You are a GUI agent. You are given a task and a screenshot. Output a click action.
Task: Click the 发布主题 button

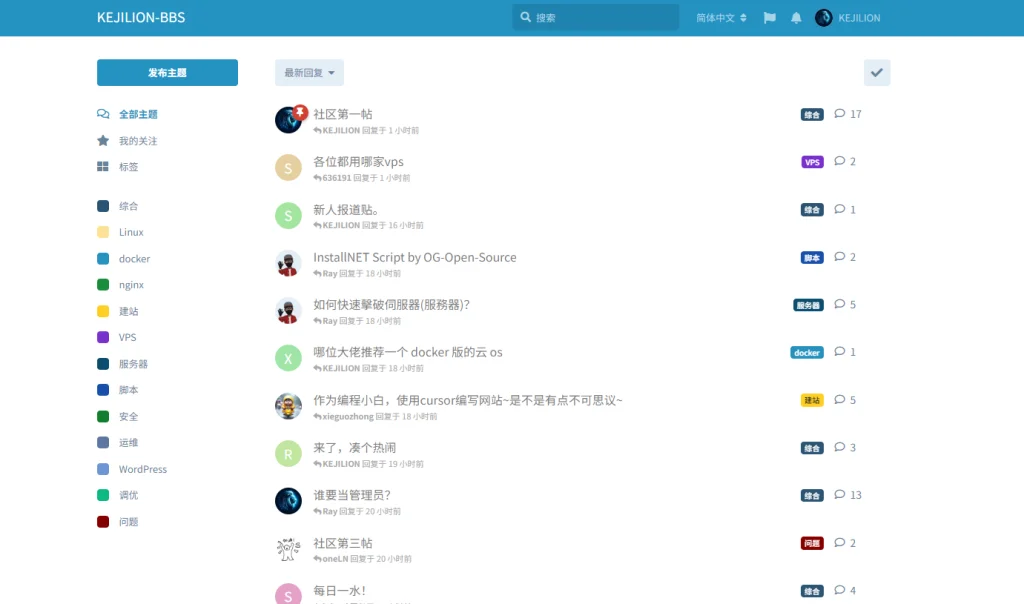point(166,72)
